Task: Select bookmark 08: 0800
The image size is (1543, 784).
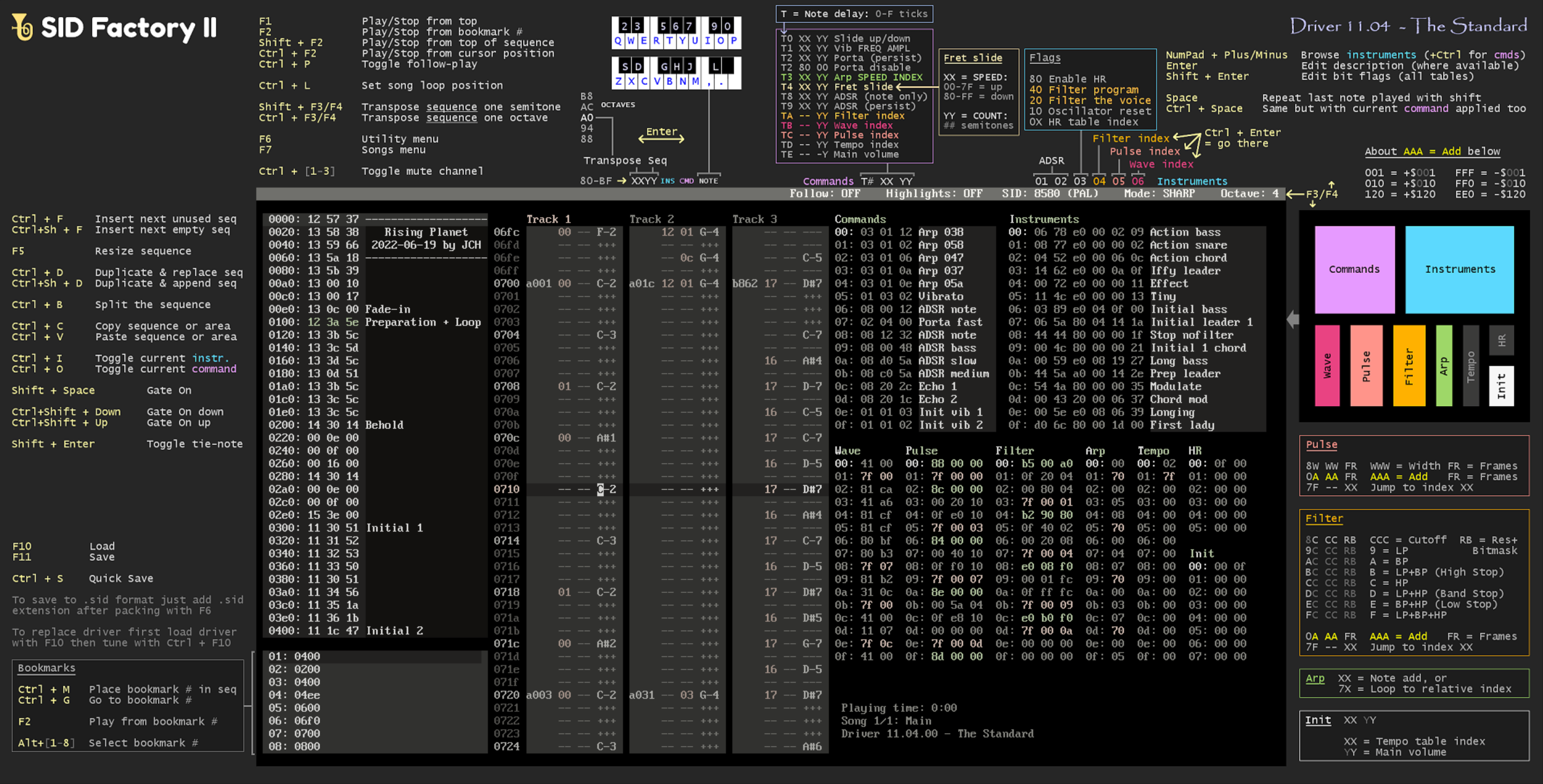Action: pos(374,746)
